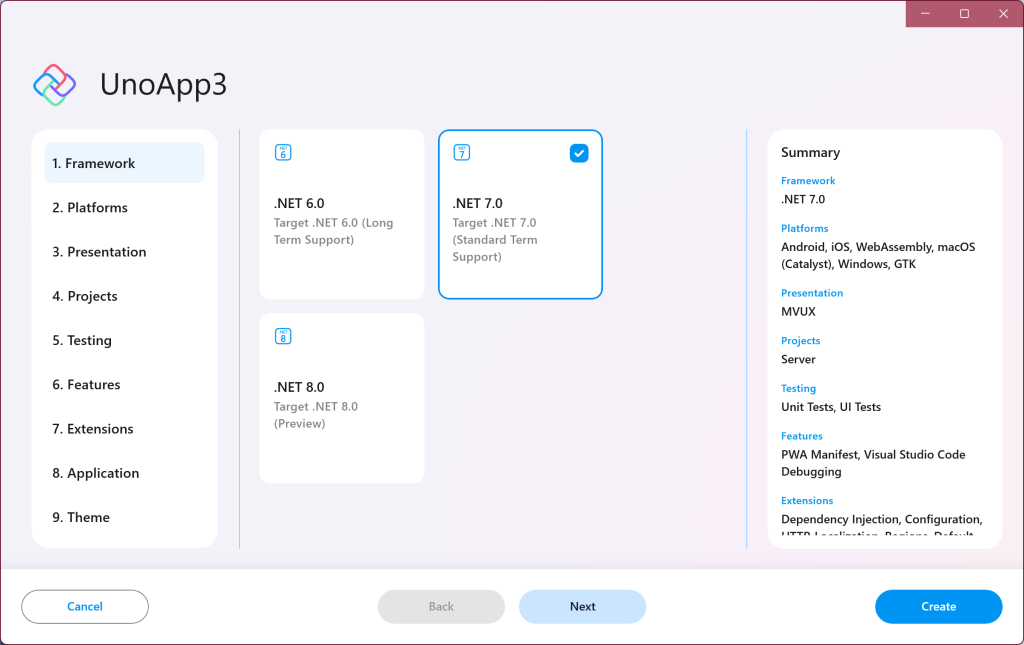Click the .NET 8 badge icon

tap(283, 336)
